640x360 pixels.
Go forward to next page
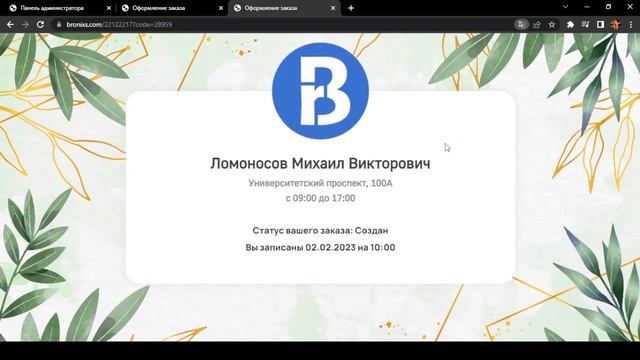25,24
